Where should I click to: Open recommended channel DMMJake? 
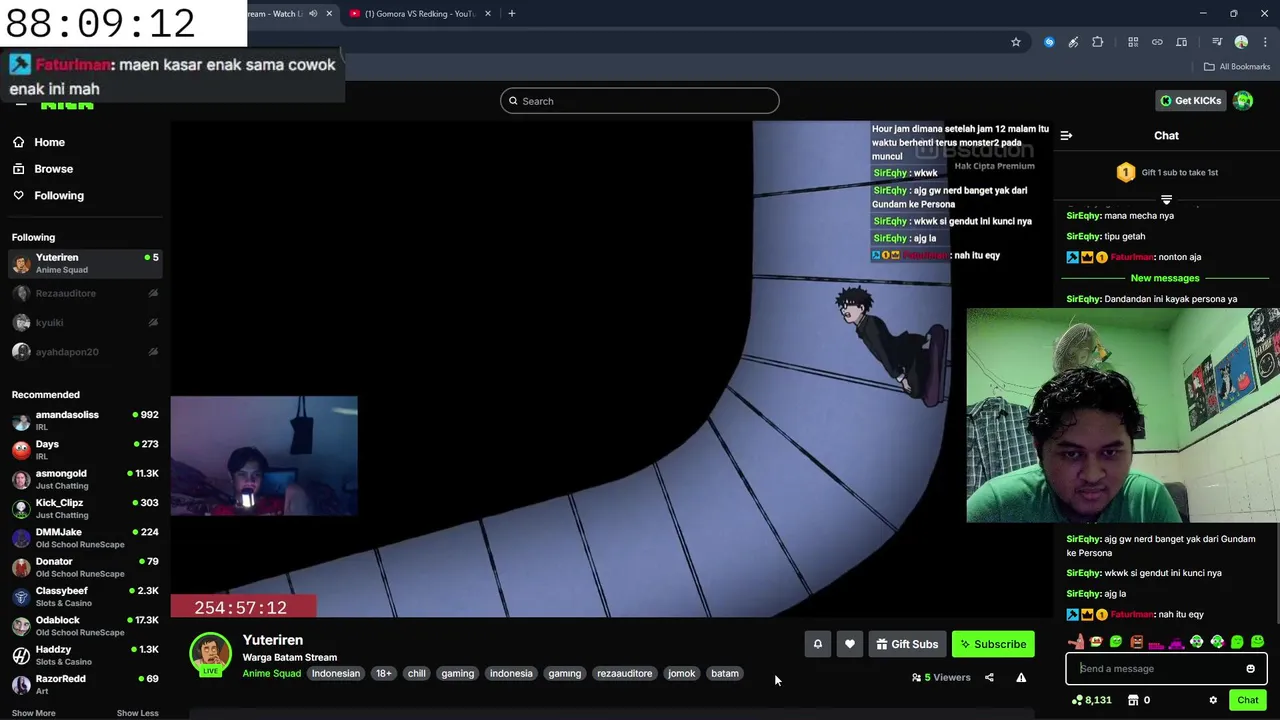click(x=85, y=538)
